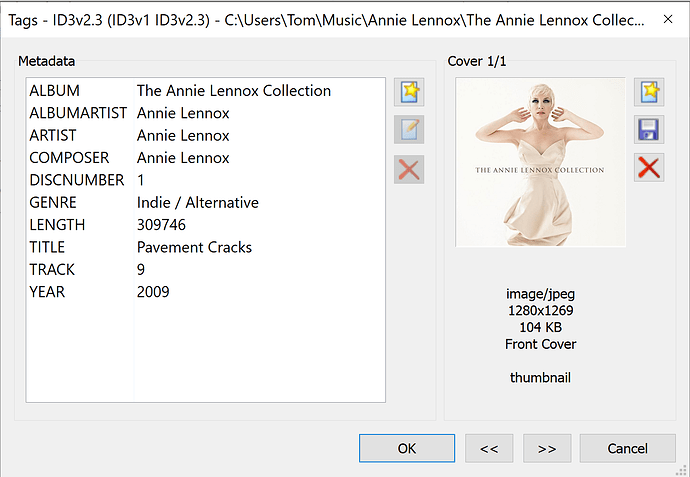Select the ALBUMARTIST tag row
This screenshot has height=477, width=690.
tap(206, 113)
